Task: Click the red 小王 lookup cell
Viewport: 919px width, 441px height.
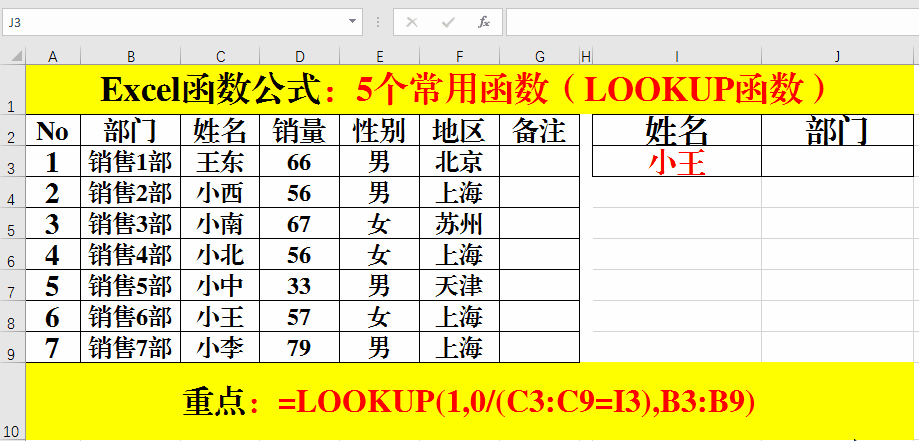Action: [x=677, y=161]
